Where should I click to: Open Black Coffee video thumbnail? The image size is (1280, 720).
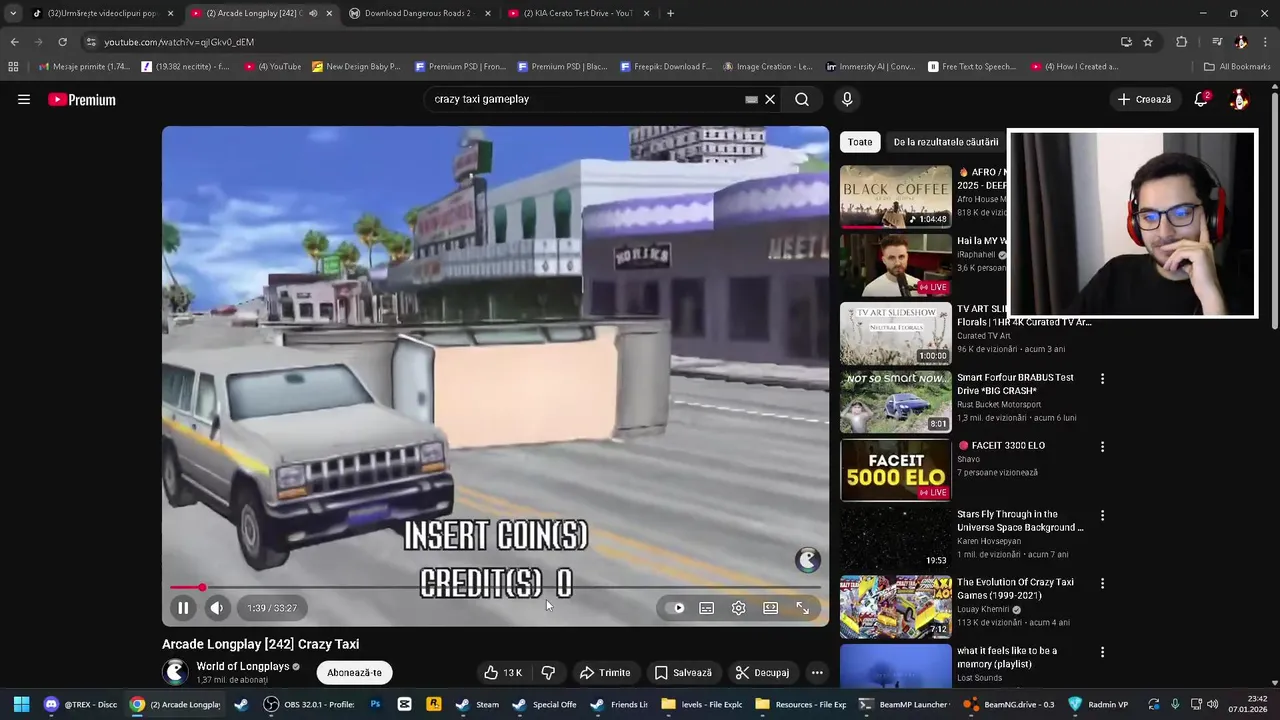(895, 197)
